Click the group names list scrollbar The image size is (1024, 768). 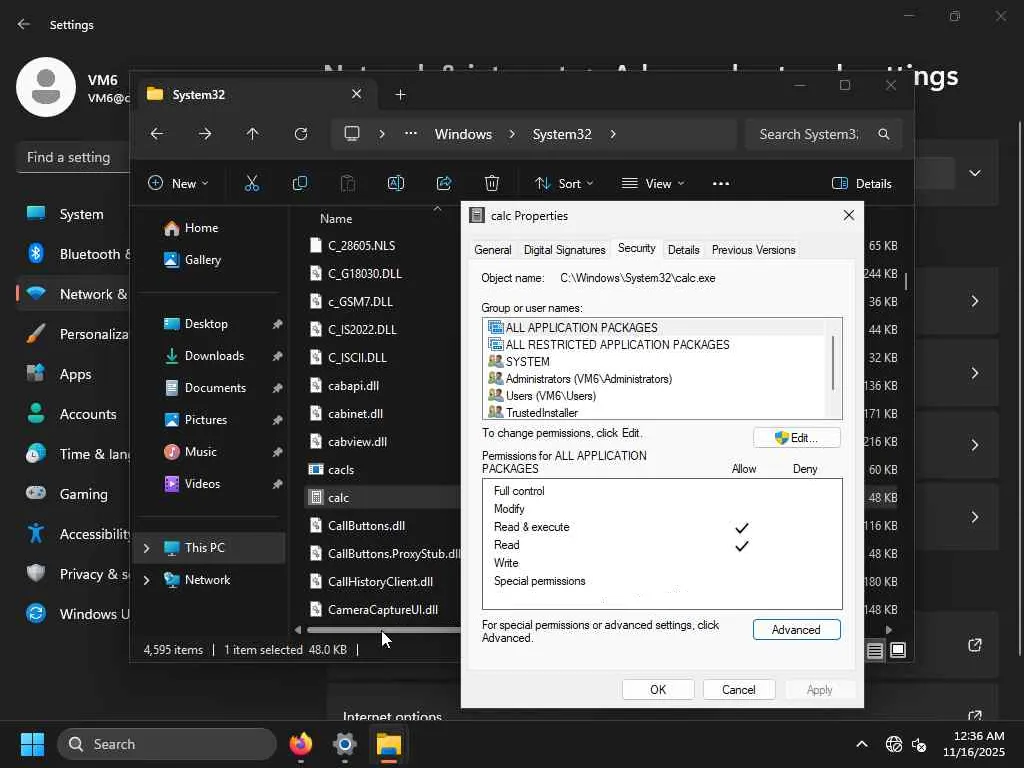pos(833,364)
